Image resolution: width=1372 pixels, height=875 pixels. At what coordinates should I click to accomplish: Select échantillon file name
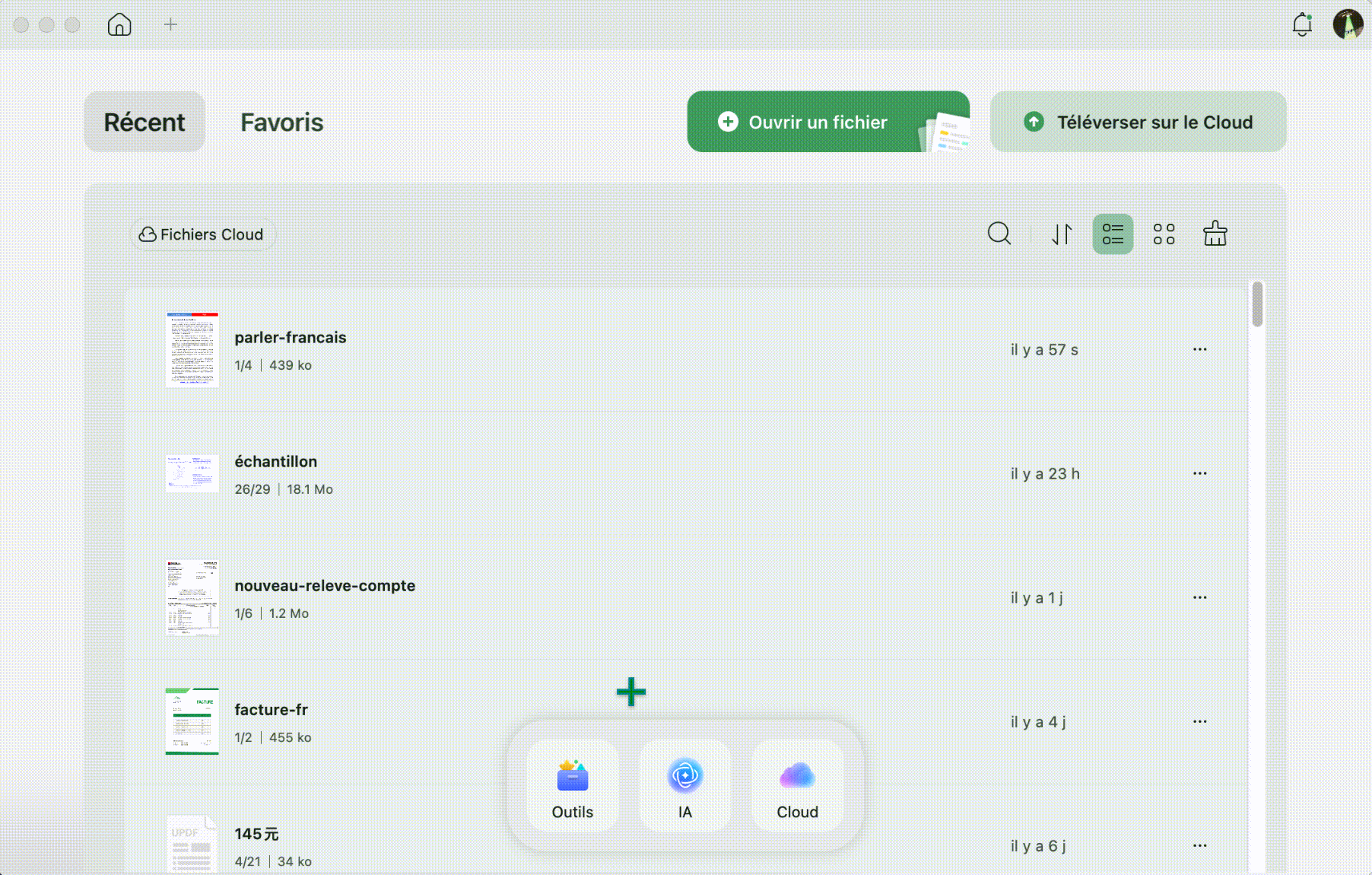point(275,461)
